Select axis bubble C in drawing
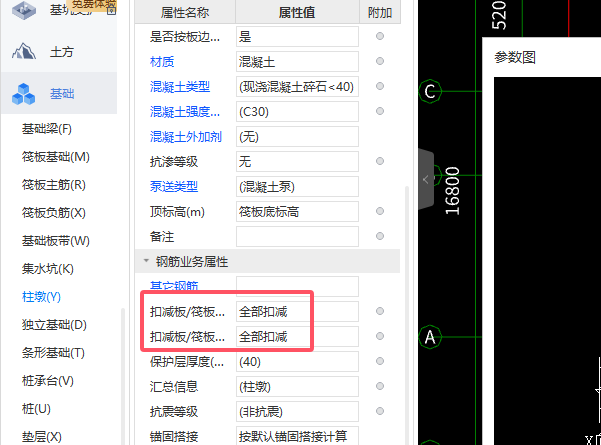This screenshot has width=601, height=445. point(430,91)
